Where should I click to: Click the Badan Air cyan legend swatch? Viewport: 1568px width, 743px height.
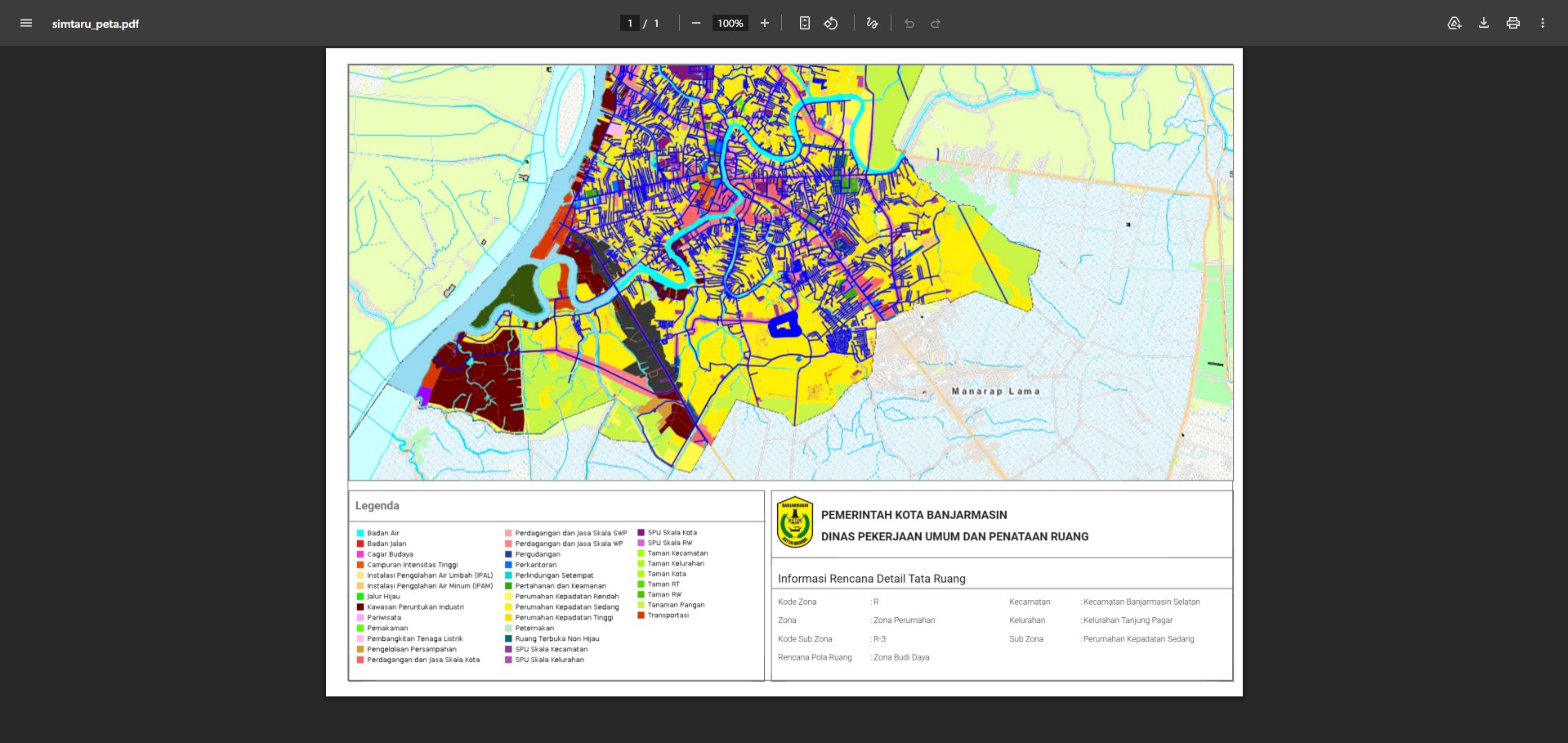pos(360,533)
